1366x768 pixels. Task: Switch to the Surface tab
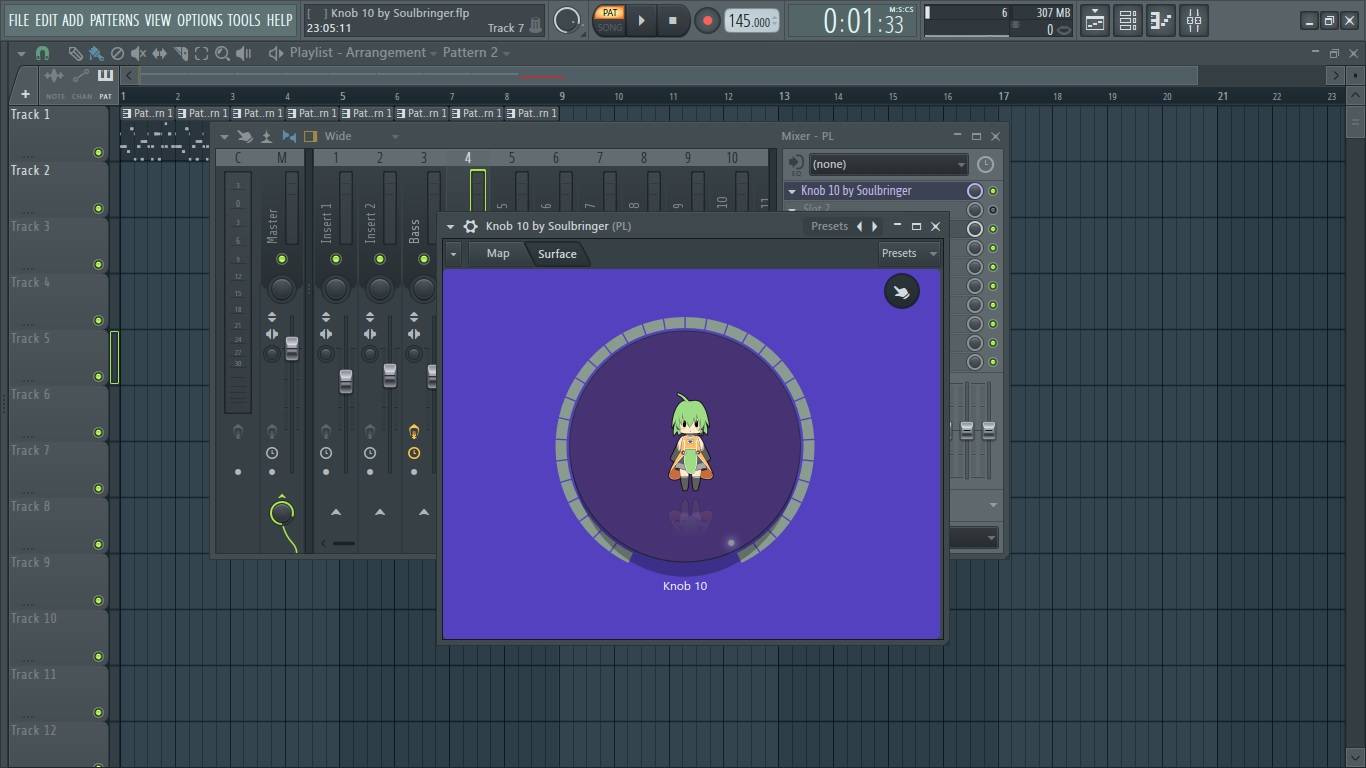click(x=557, y=254)
